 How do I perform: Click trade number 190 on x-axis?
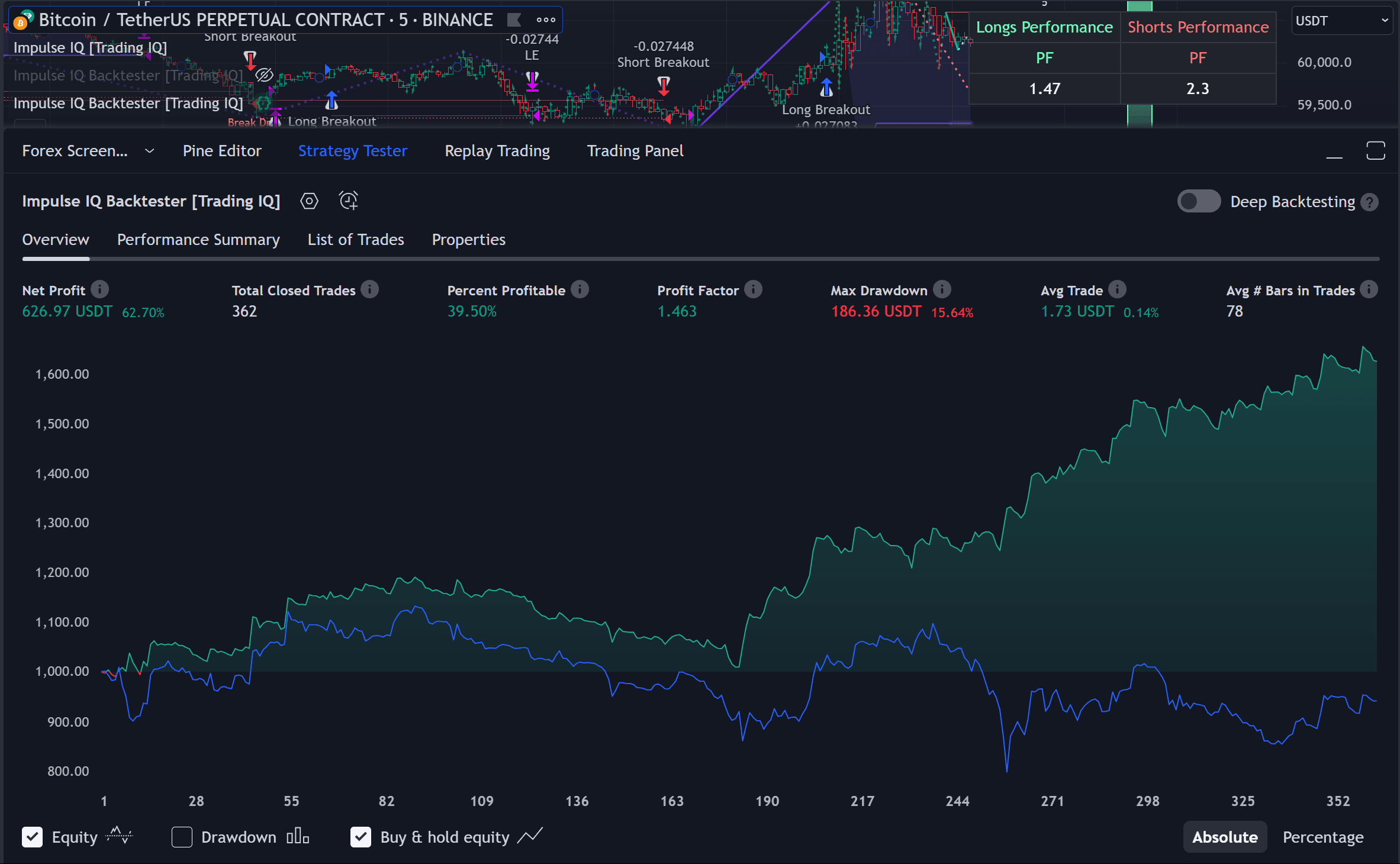click(x=767, y=801)
